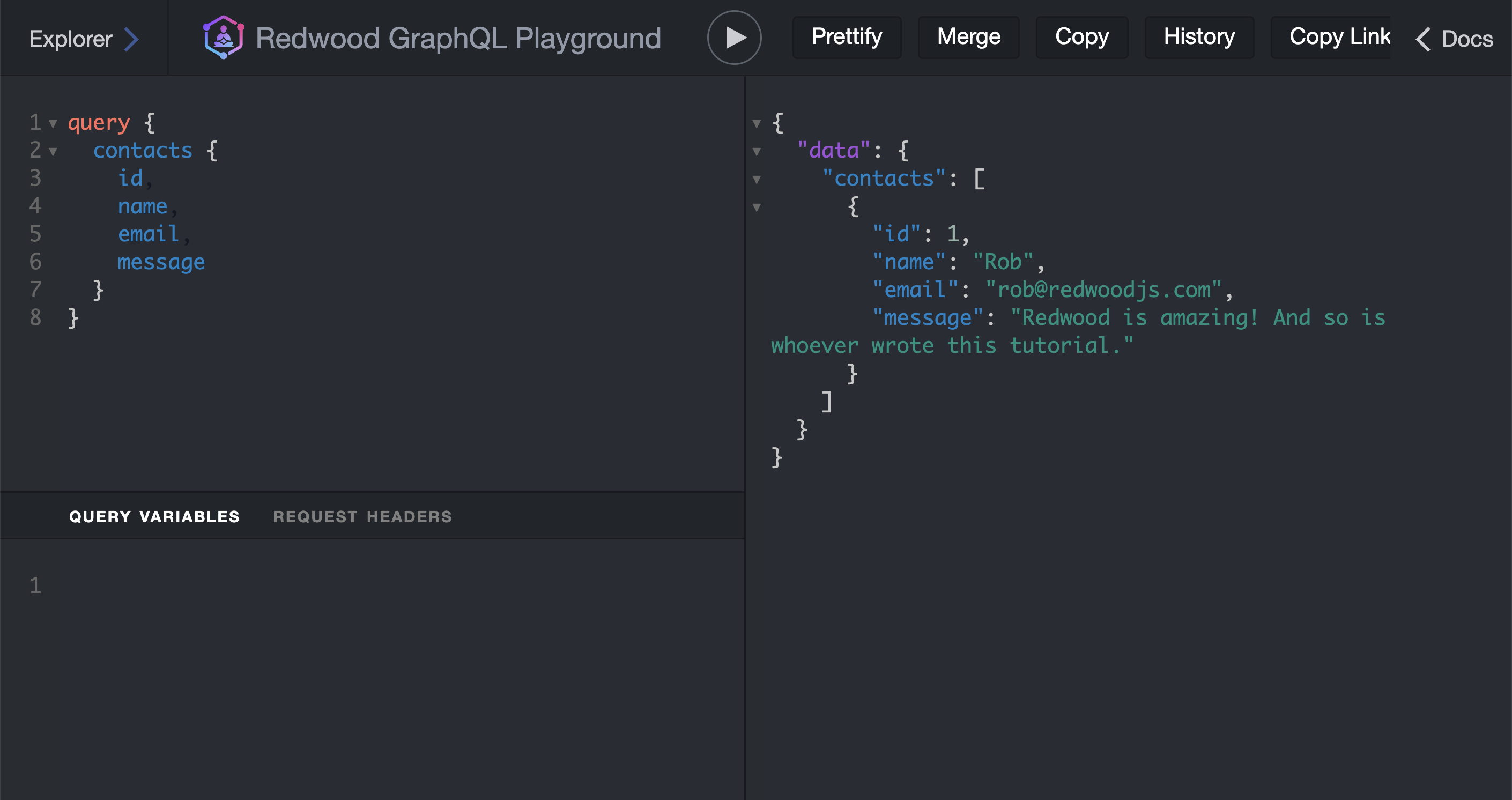Viewport: 1512px width, 800px height.
Task: Click the Redwood logo icon
Action: [224, 37]
